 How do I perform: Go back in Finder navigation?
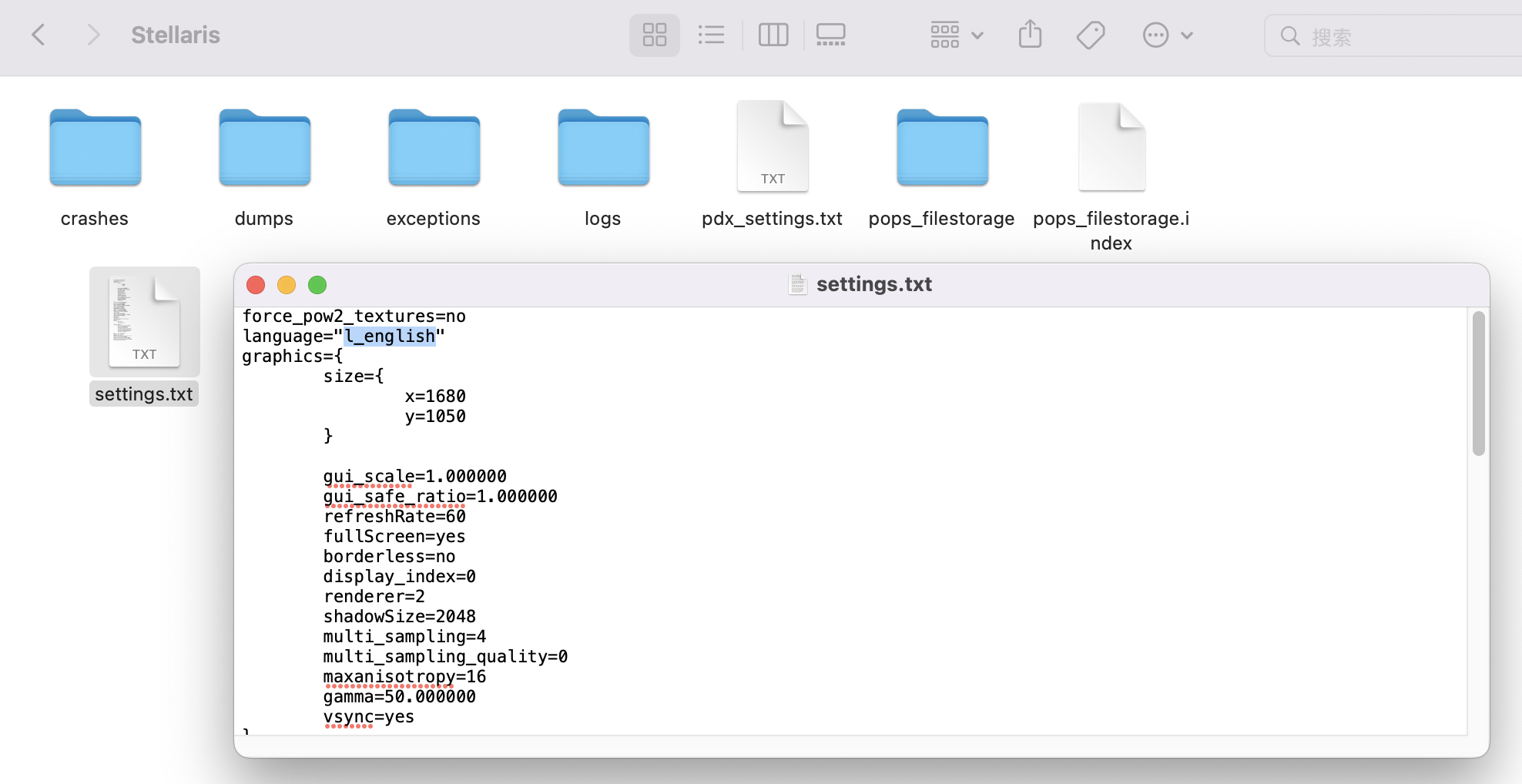pyautogui.click(x=39, y=35)
